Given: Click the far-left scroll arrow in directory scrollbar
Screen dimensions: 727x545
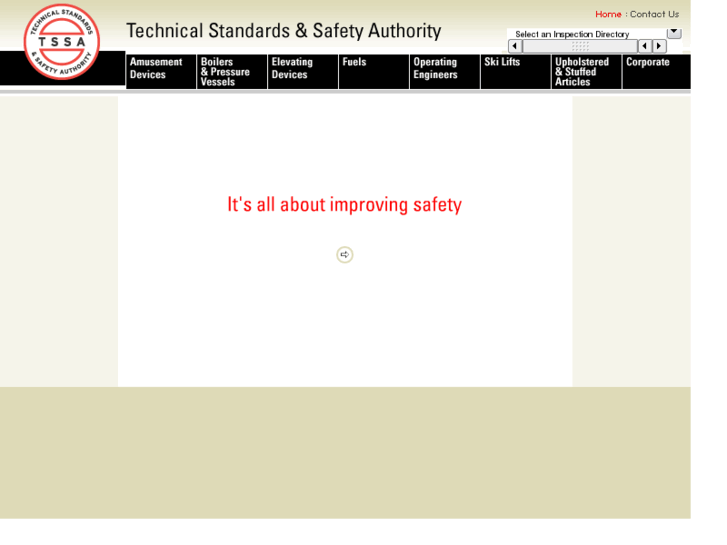Looking at the screenshot, I should pos(515,46).
